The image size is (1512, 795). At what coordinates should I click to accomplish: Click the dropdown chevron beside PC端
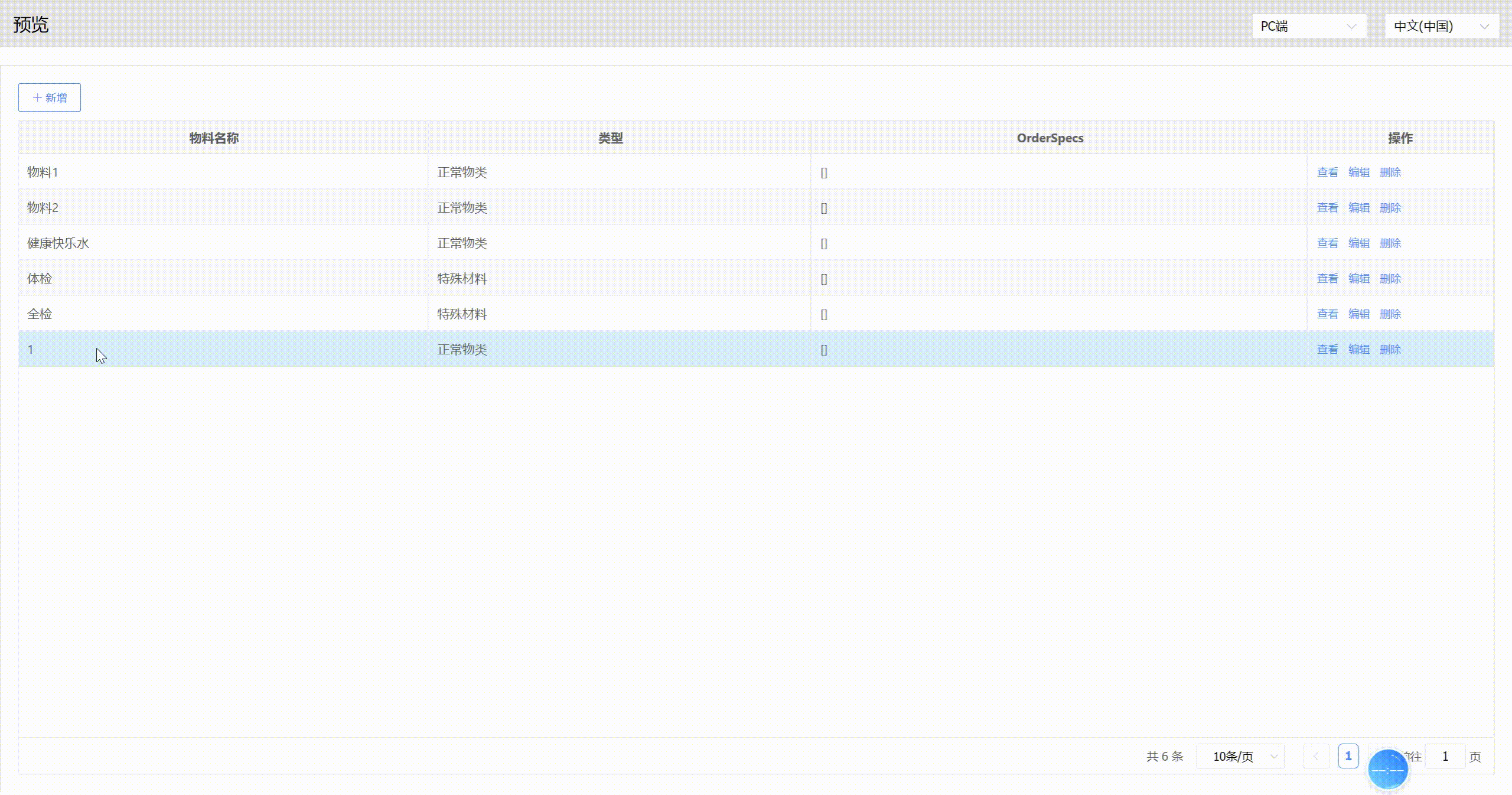(x=1353, y=26)
